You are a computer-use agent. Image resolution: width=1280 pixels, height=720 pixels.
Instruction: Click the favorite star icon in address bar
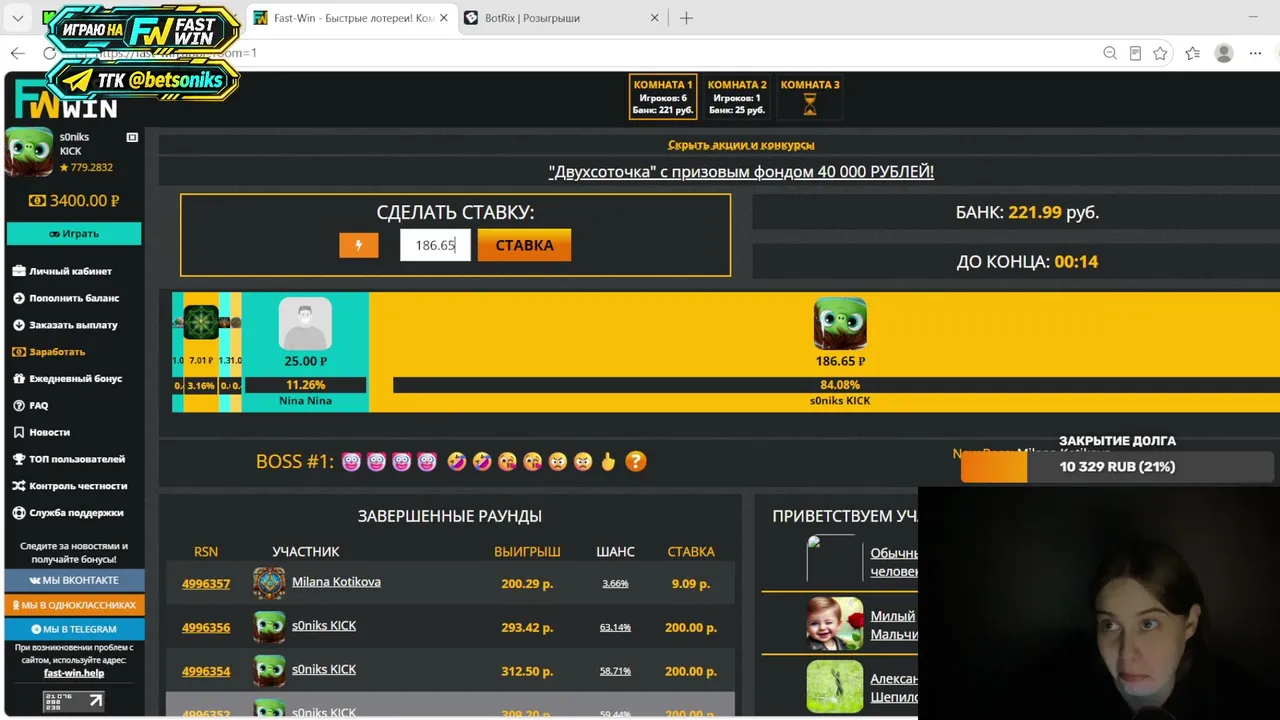tap(1160, 53)
